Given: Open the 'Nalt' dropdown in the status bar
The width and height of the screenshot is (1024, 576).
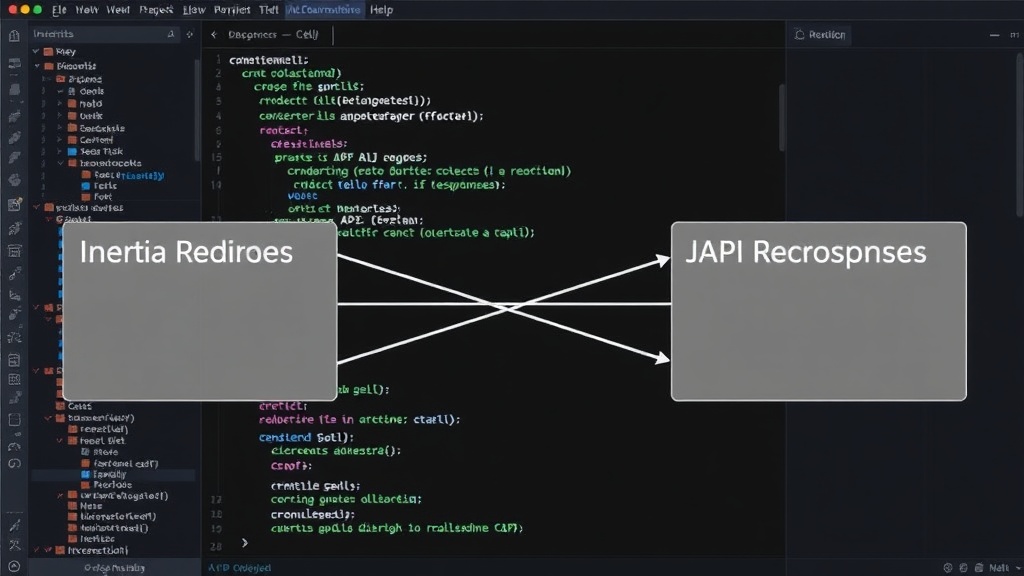Looking at the screenshot, I should click(1004, 568).
